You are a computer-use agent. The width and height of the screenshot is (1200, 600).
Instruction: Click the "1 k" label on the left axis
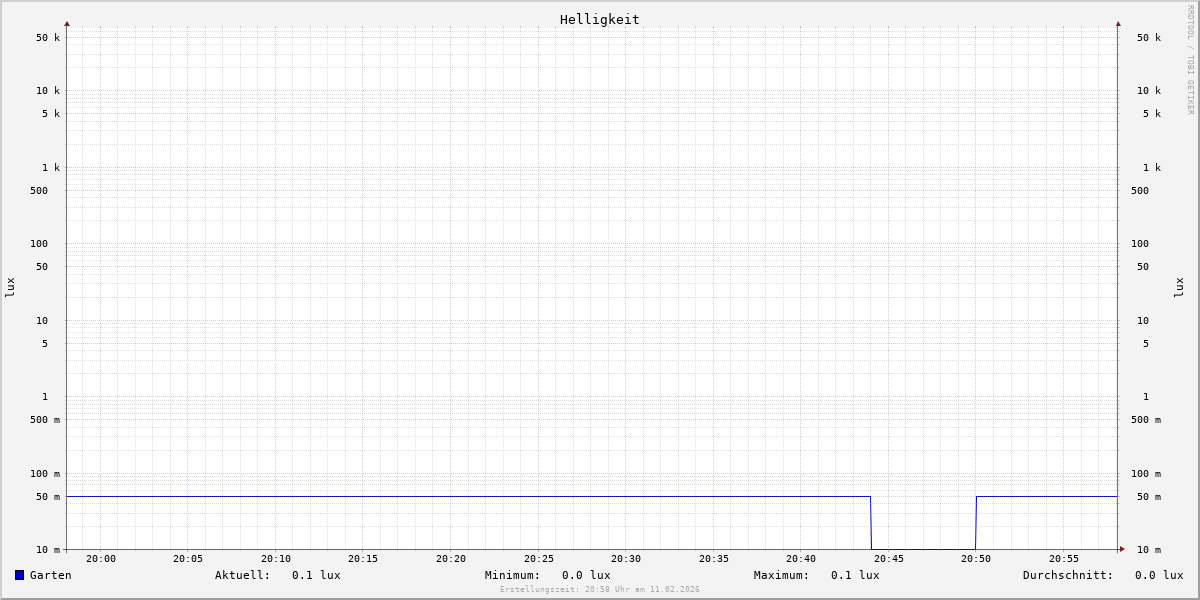tap(51, 168)
